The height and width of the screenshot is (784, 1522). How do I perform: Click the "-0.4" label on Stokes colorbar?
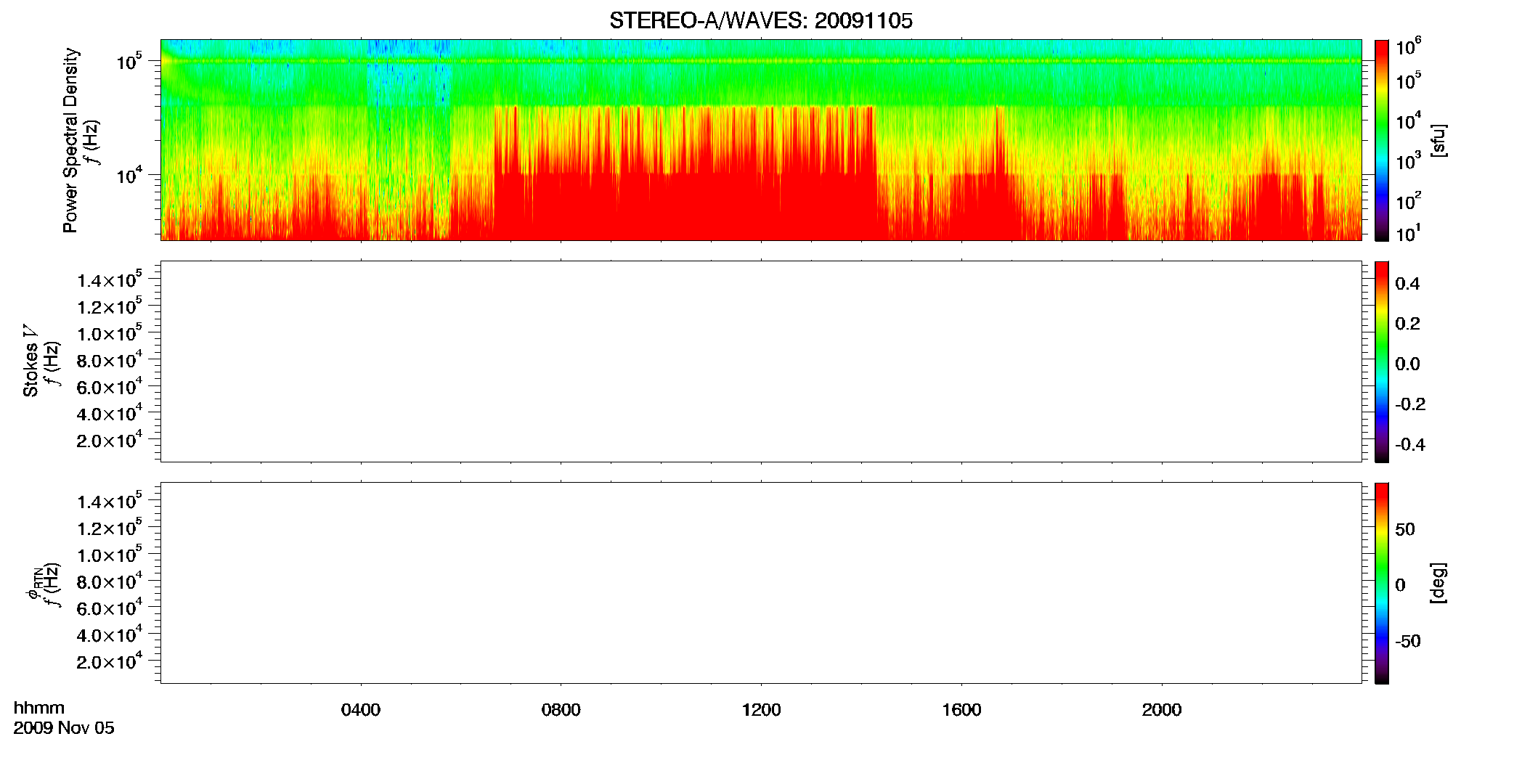click(1410, 444)
